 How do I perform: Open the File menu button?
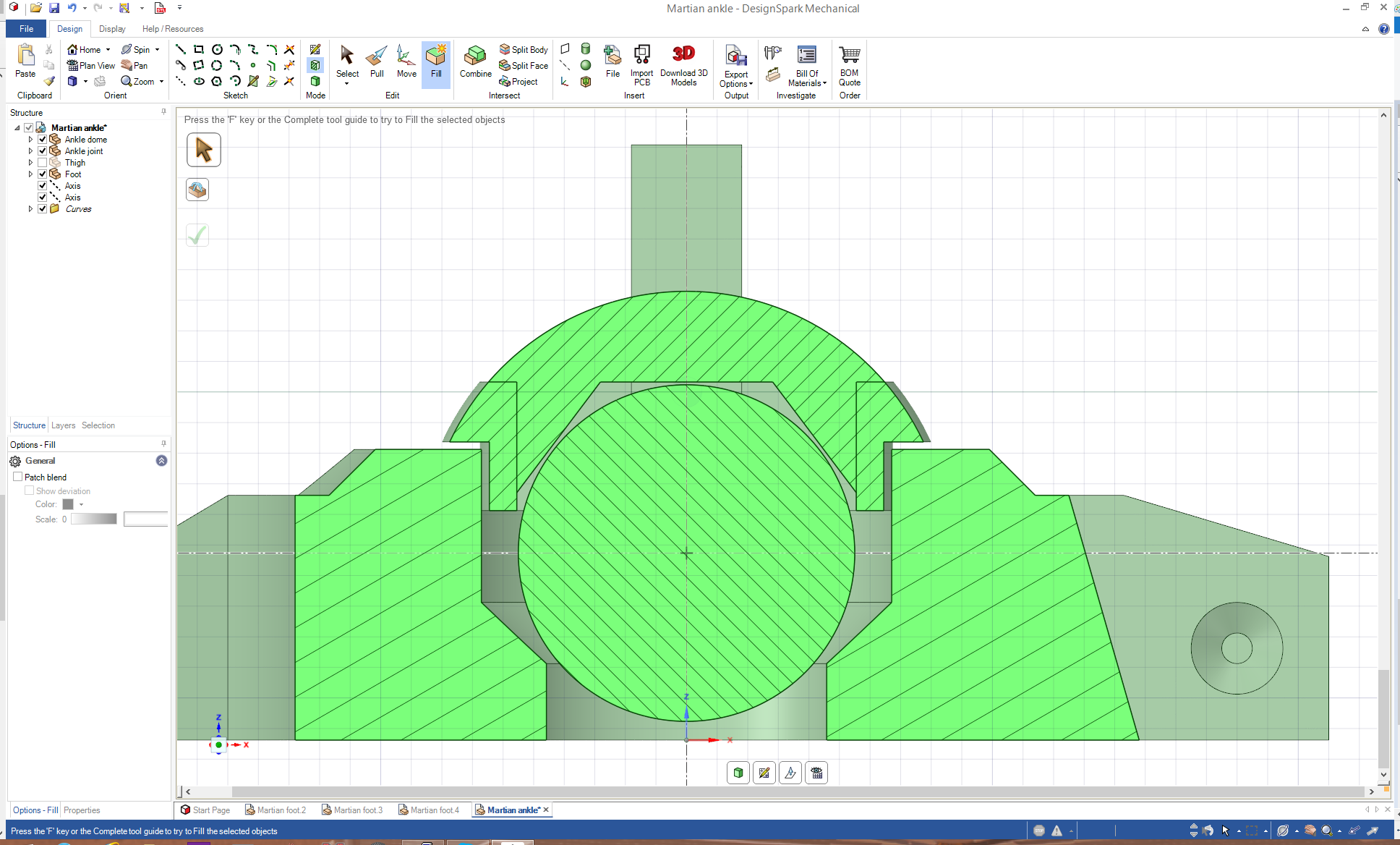click(x=26, y=29)
